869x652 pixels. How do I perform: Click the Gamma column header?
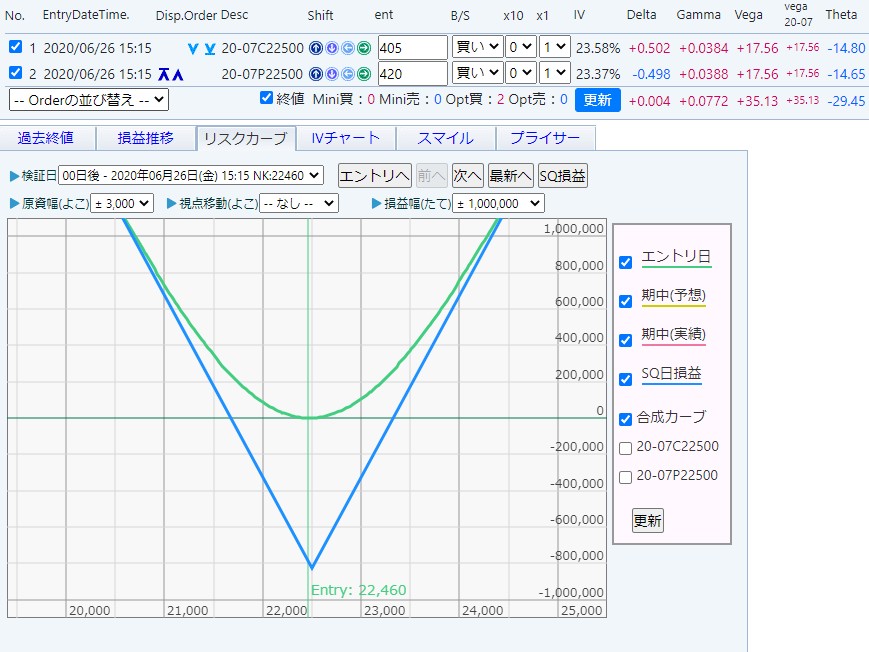tap(698, 15)
